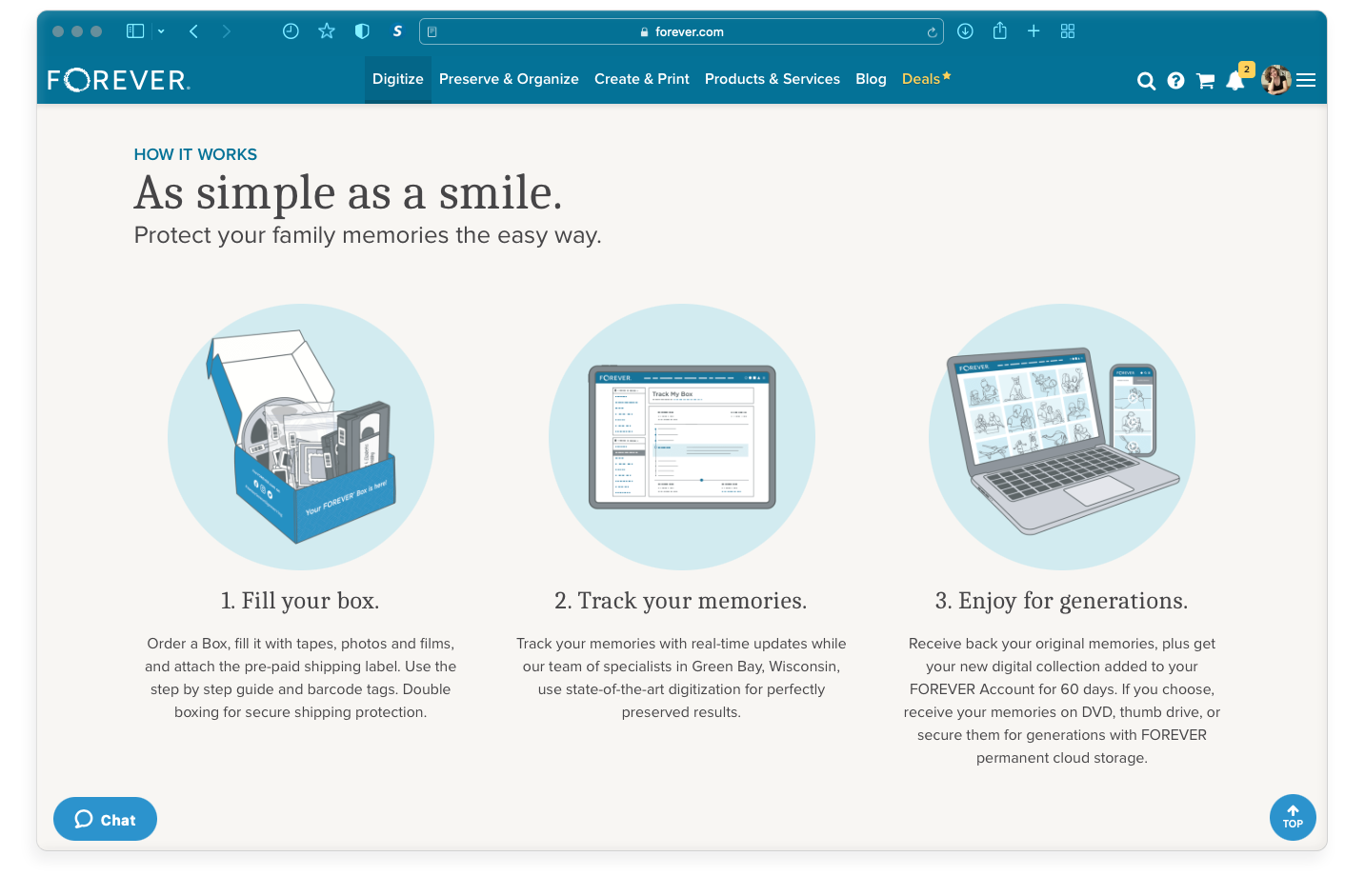Click the 'As simple as a smile.' headline

pos(349,193)
